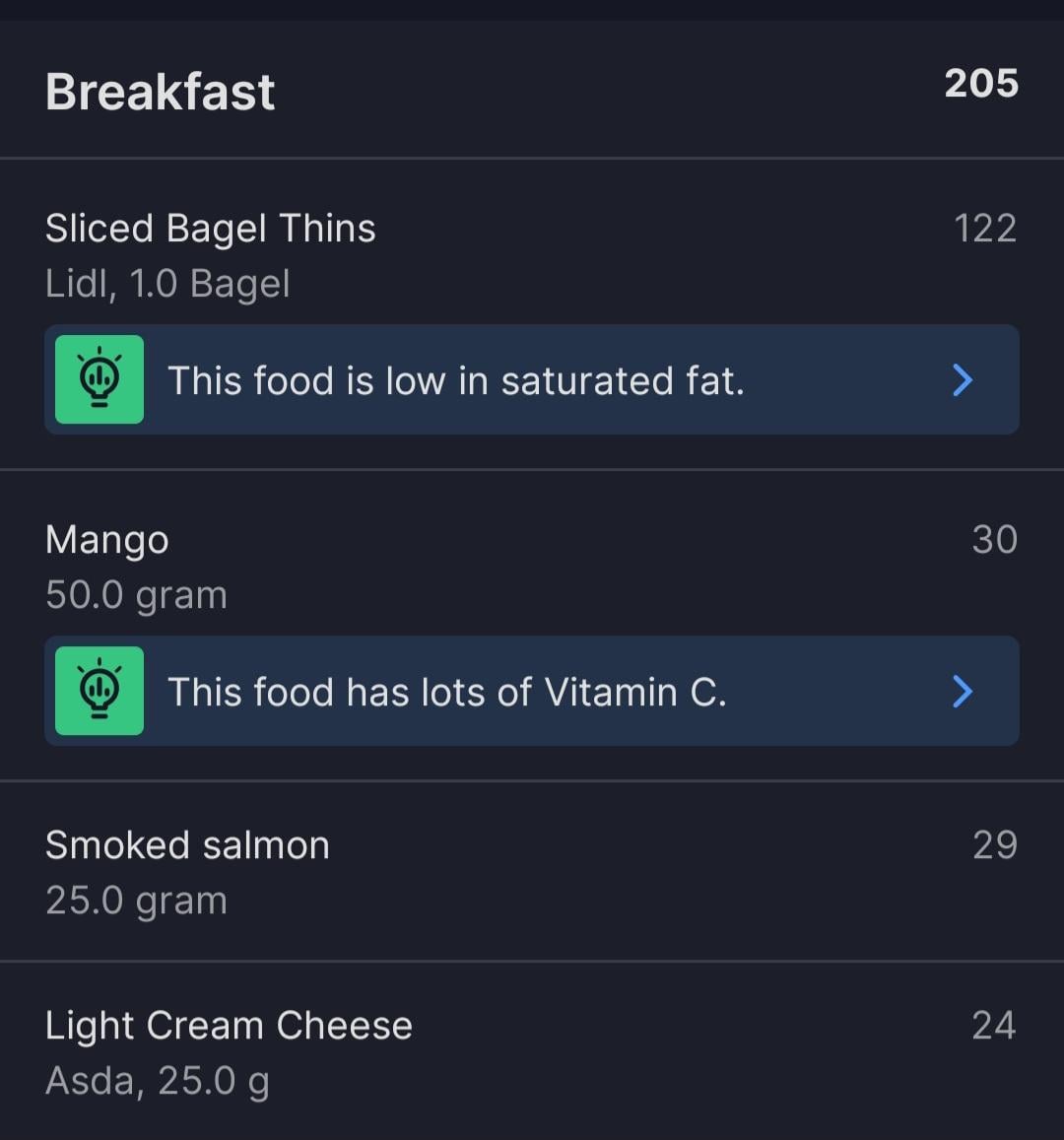Screen dimensions: 1064x1140
Task: Open the saturated fat insight chevron arrow
Action: pos(963,379)
